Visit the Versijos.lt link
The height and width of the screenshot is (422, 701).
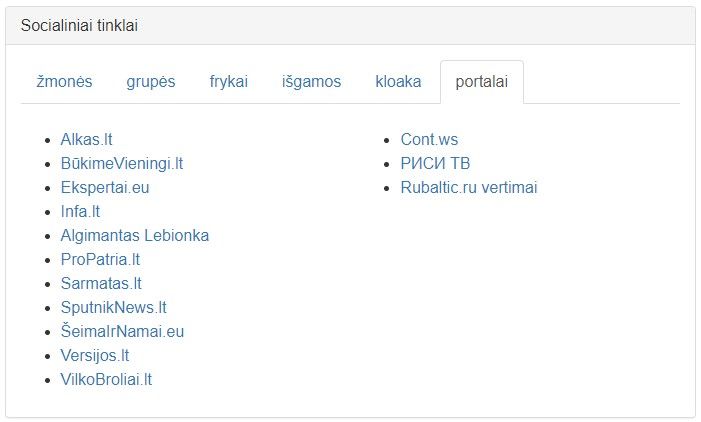[x=94, y=356]
